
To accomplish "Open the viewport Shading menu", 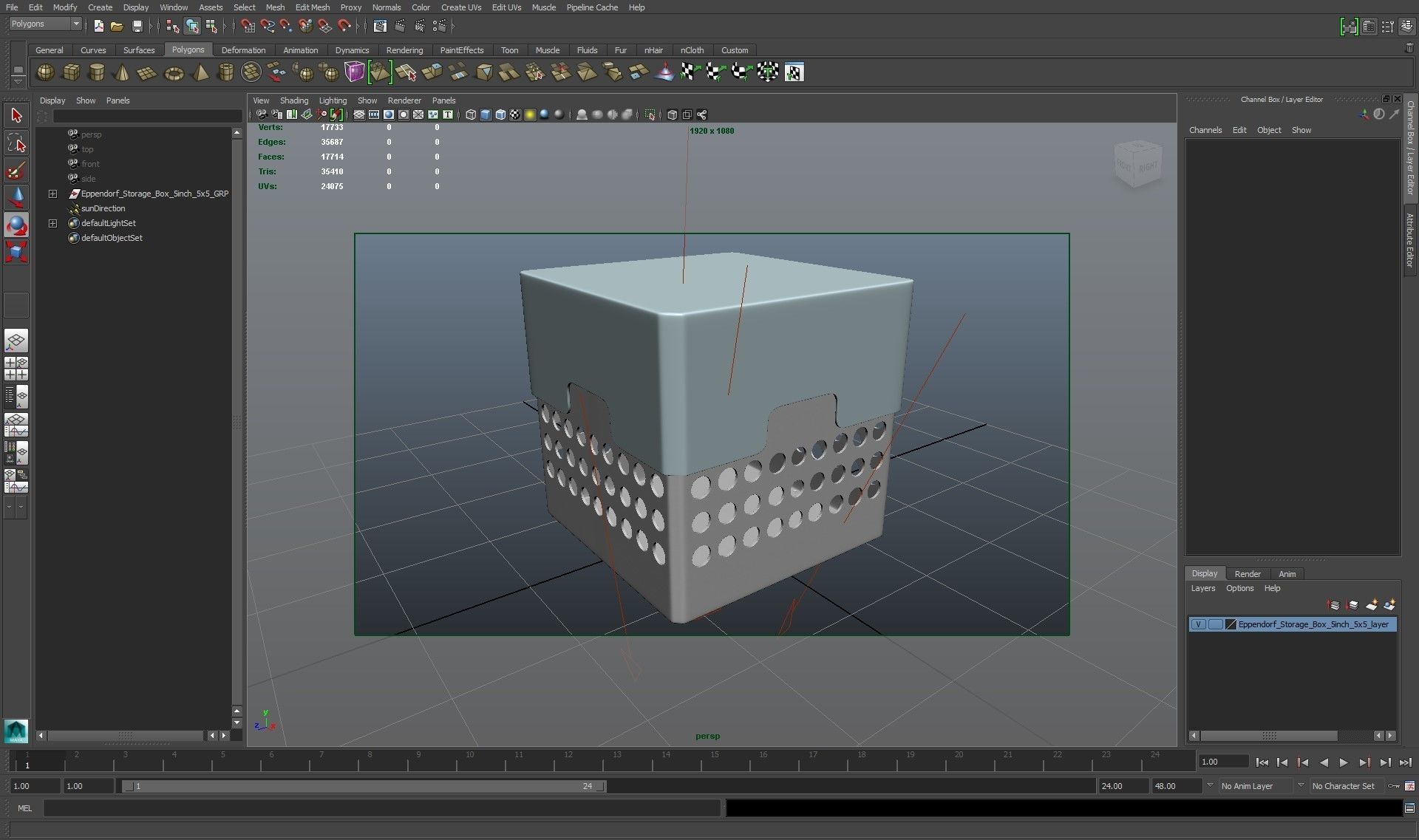I will point(293,100).
